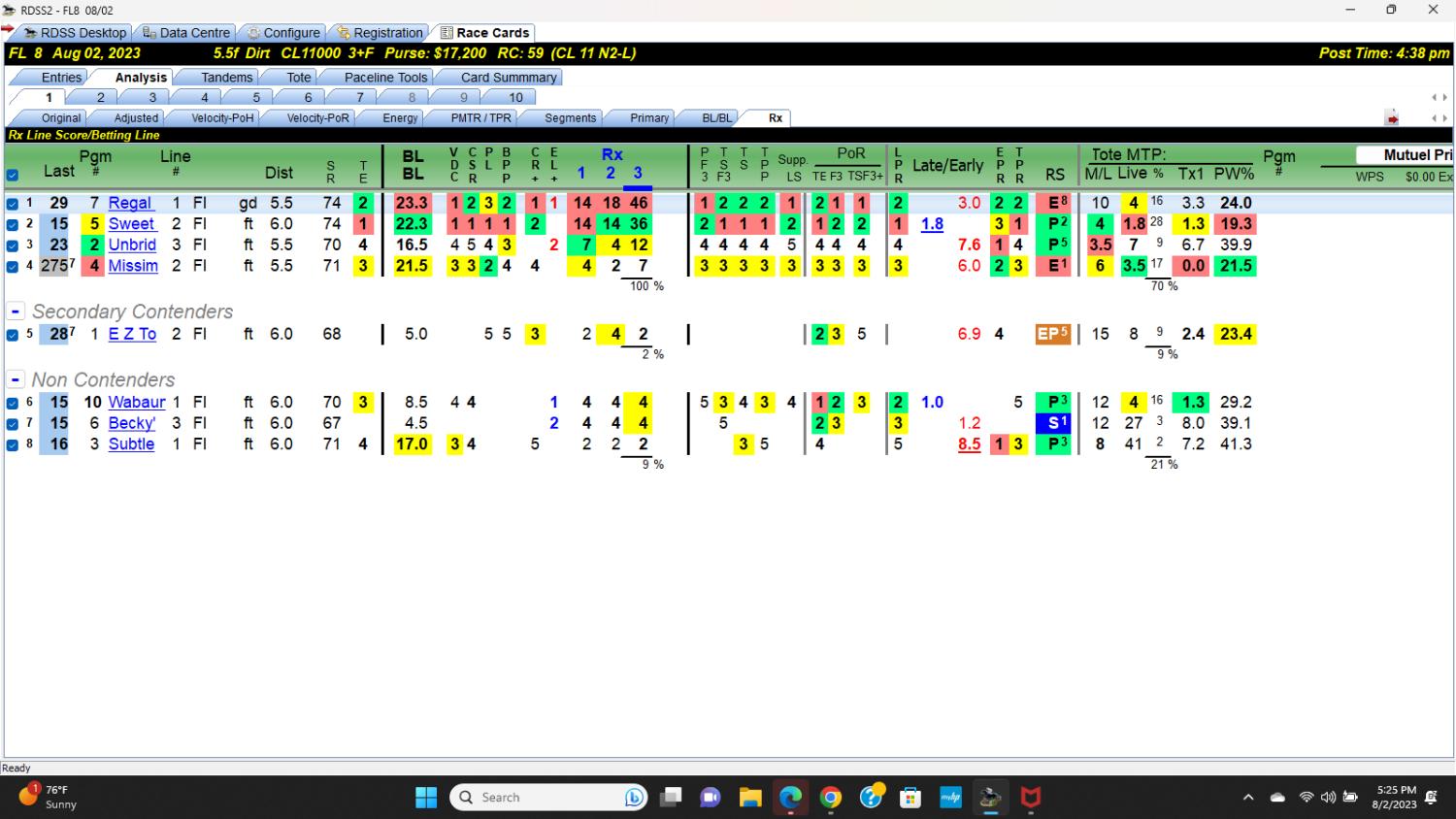Click in the Windows Search box
The width and height of the screenshot is (1456, 819).
click(x=548, y=798)
